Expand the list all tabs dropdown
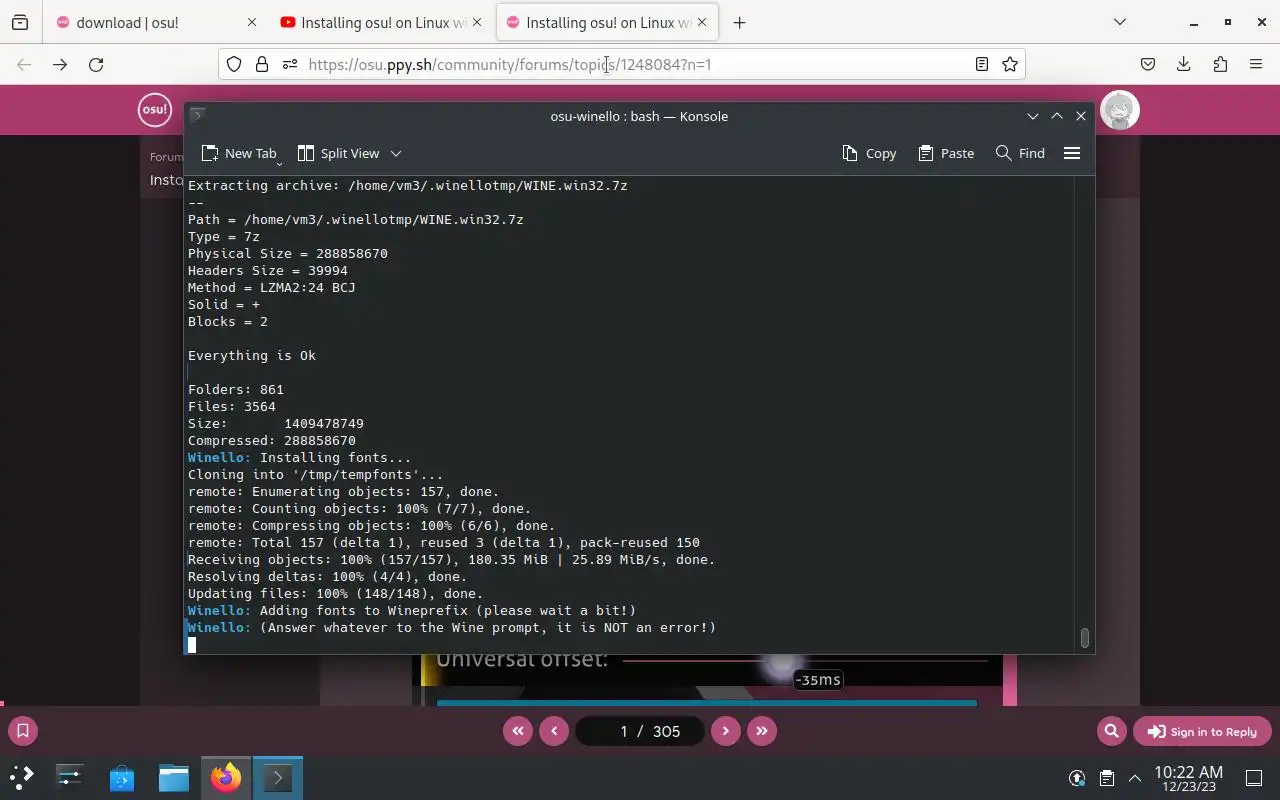Screen dimensions: 1280x800 (x=1120, y=22)
